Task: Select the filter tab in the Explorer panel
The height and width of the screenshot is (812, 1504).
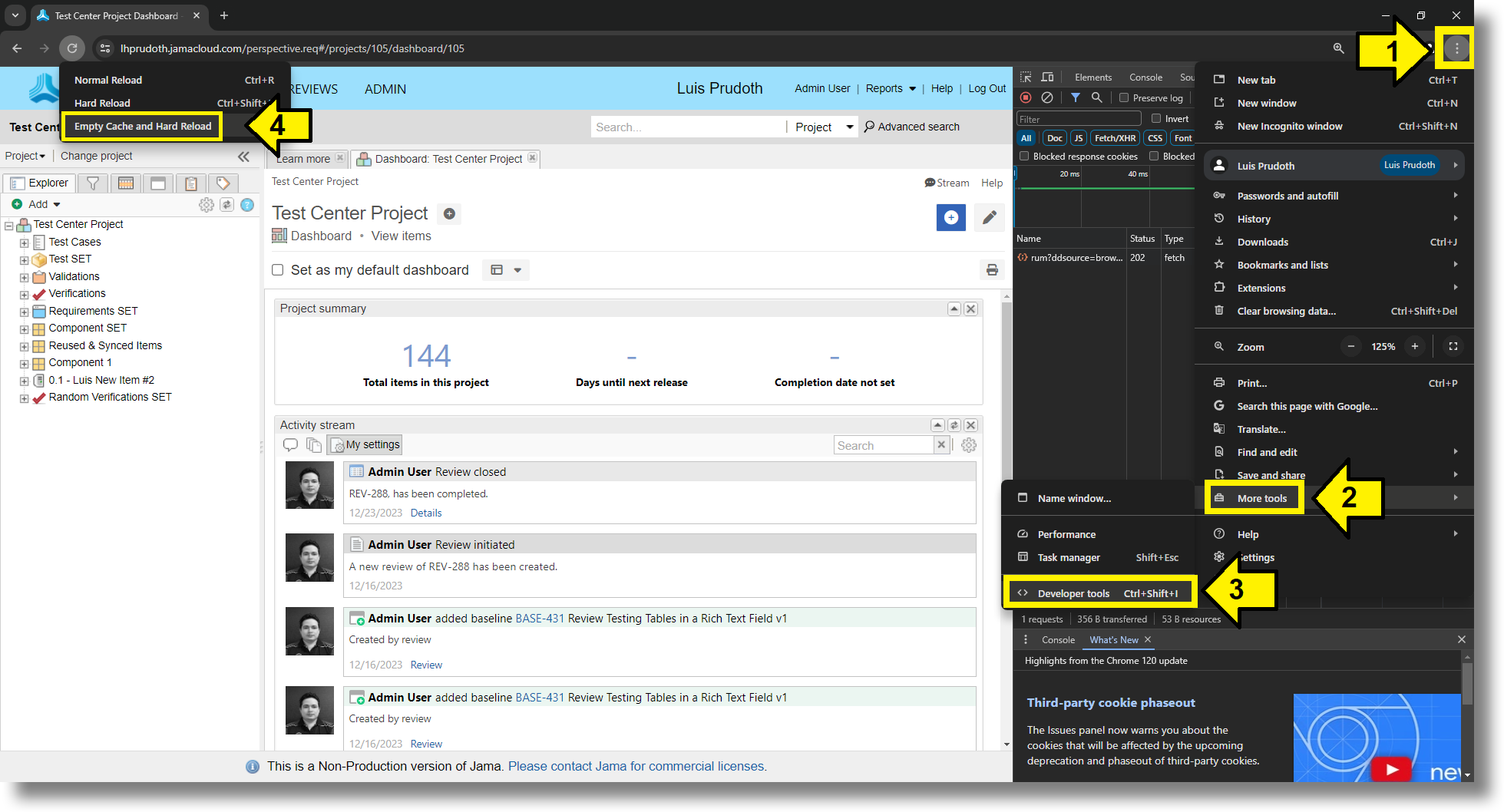Action: tap(93, 183)
